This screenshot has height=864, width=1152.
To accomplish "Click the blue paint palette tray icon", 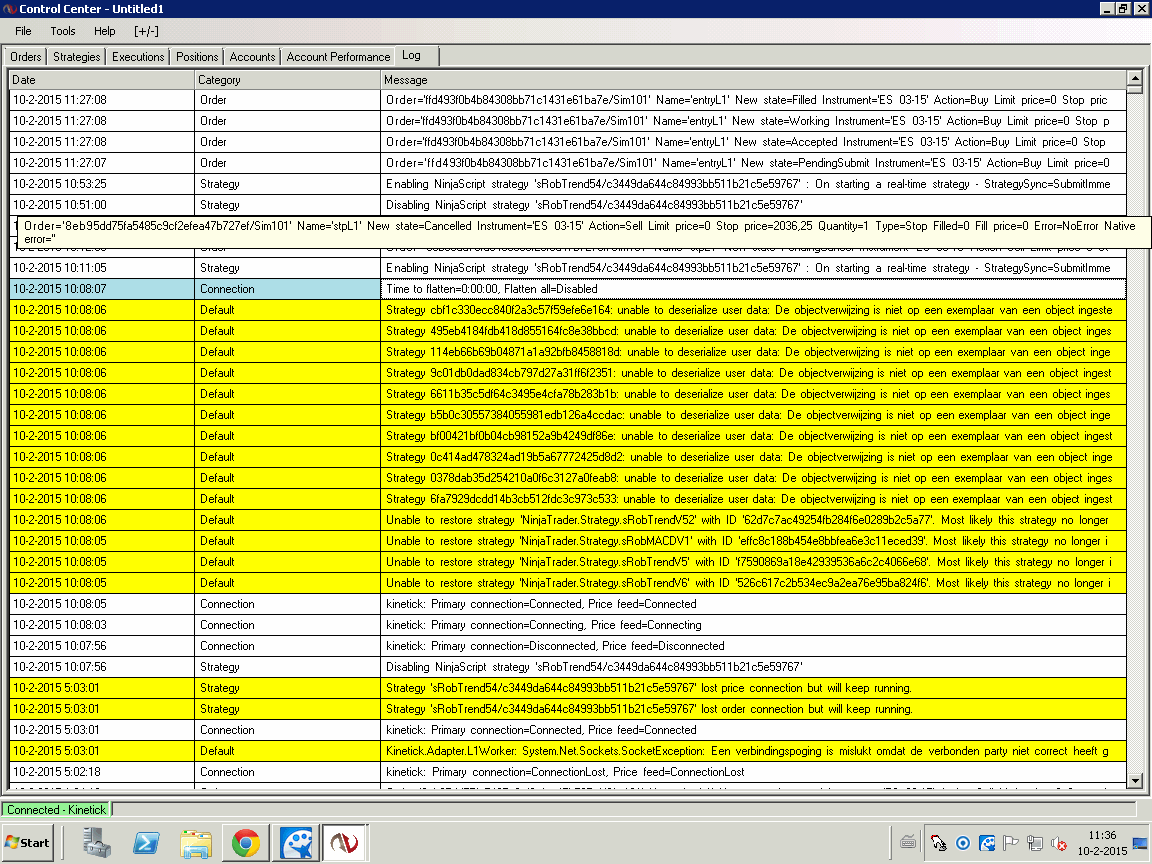I will [987, 843].
